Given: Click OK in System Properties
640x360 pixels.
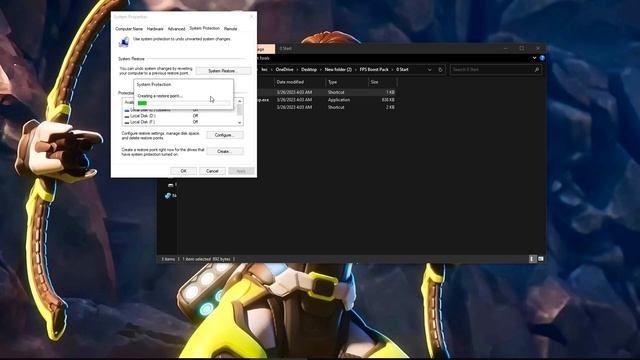Looking at the screenshot, I should 183,171.
